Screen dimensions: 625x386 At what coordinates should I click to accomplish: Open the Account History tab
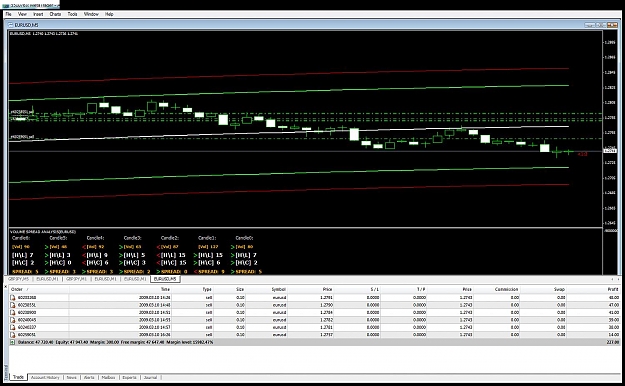point(45,377)
